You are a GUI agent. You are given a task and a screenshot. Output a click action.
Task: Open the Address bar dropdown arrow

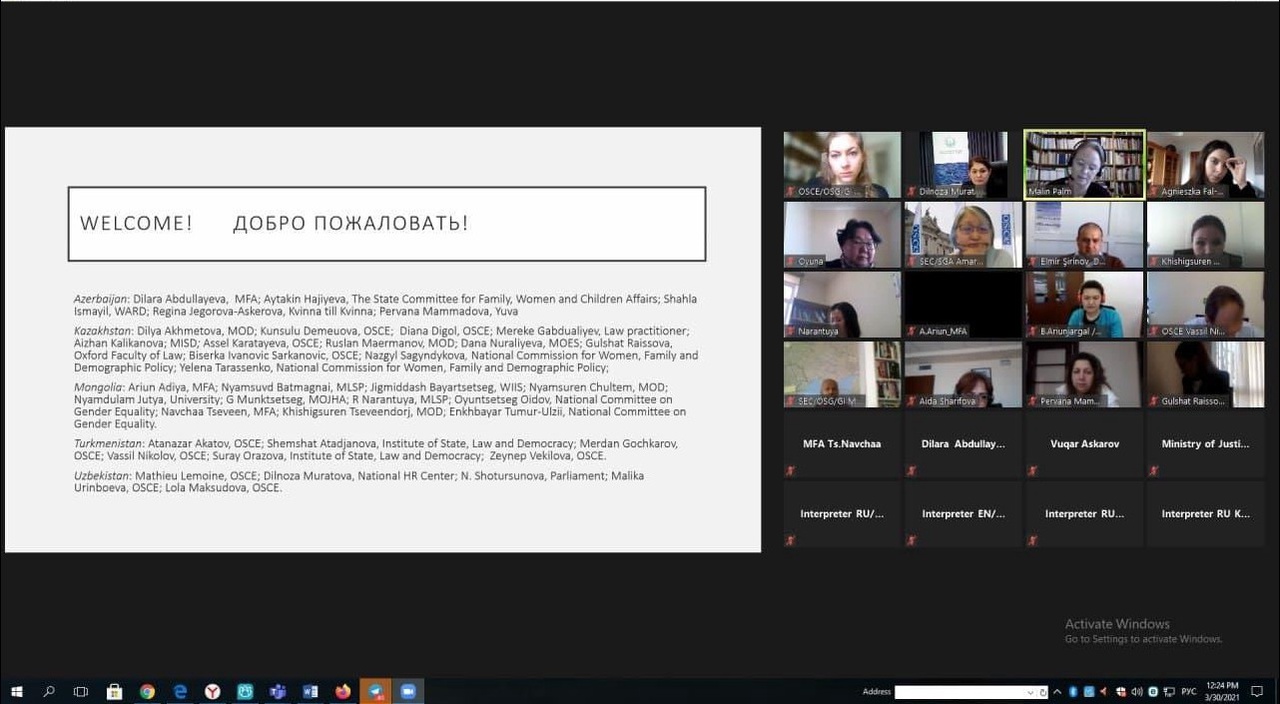coord(1030,692)
